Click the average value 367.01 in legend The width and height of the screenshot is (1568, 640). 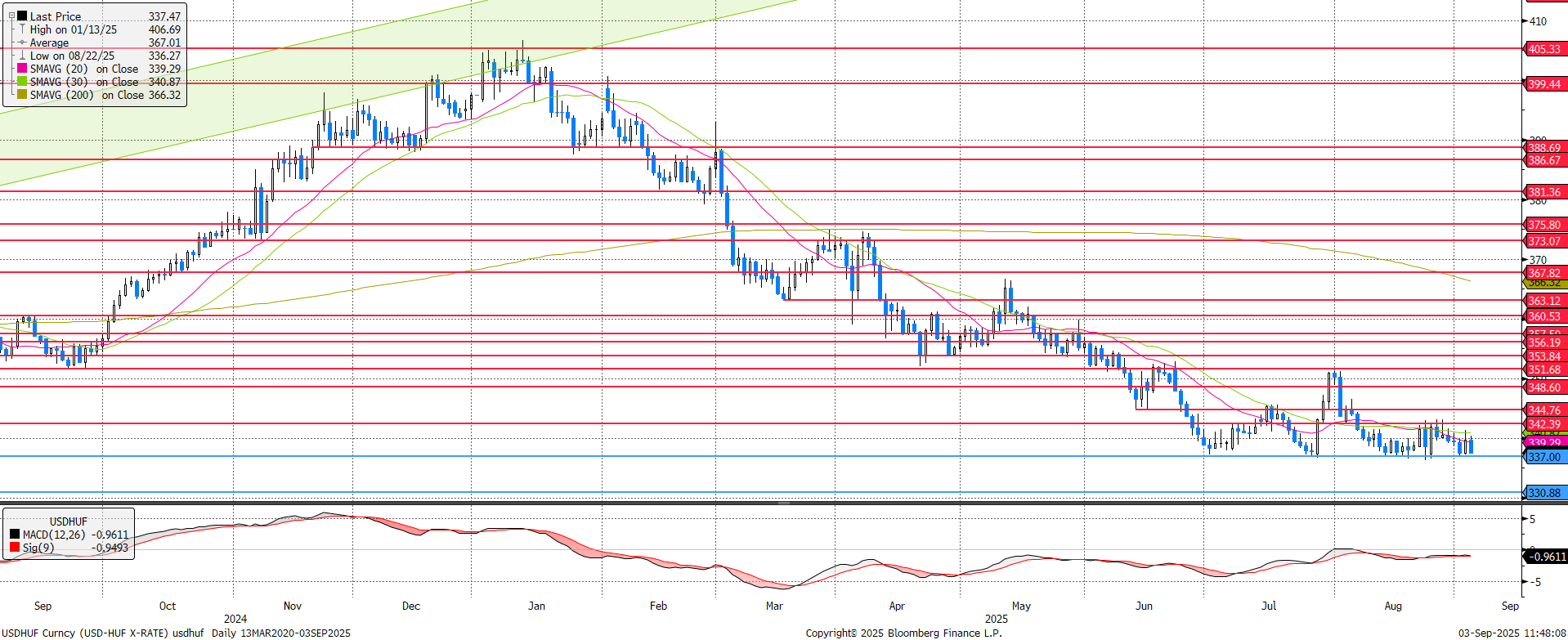164,43
